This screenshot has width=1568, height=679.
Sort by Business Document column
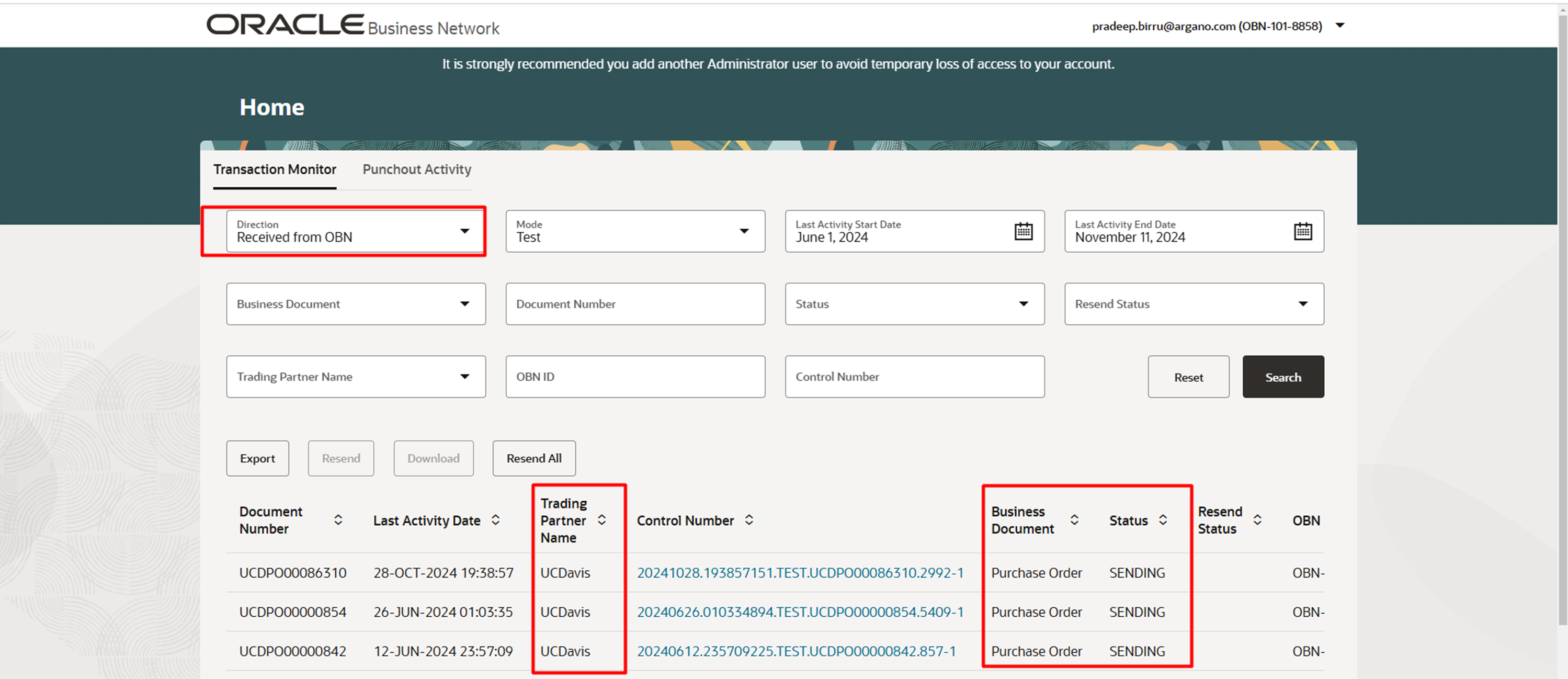click(1074, 520)
